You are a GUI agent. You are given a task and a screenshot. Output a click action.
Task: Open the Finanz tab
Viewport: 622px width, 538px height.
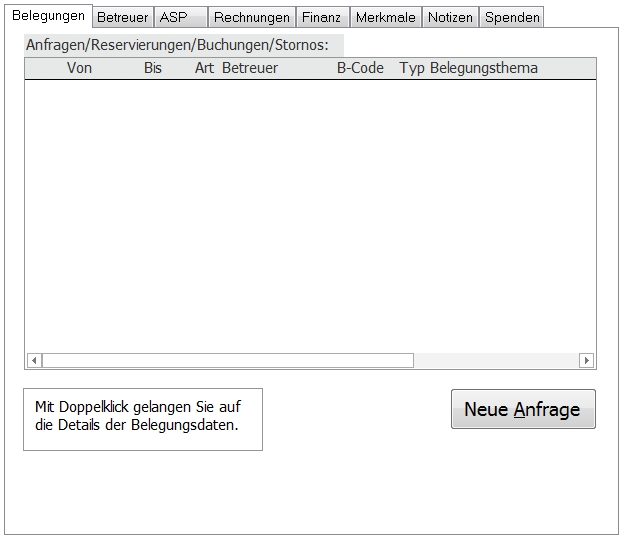click(321, 17)
